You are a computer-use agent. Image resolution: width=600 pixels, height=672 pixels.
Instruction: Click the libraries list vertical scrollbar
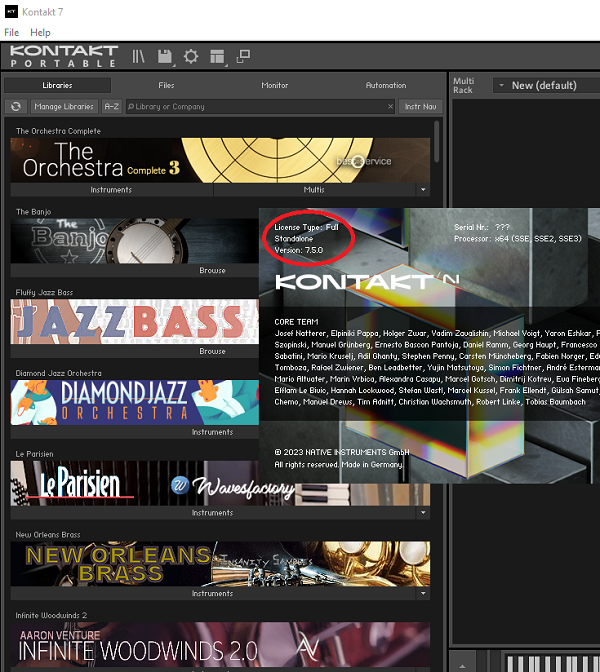pos(436,141)
